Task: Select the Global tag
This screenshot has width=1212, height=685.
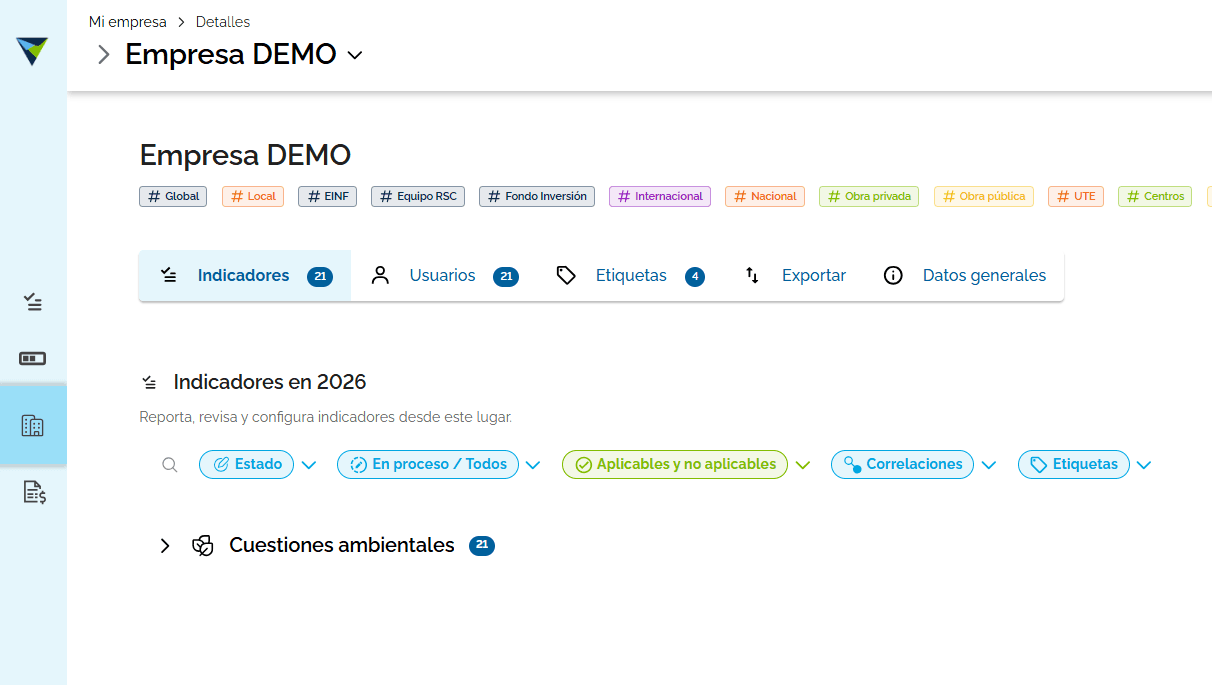Action: 173,196
